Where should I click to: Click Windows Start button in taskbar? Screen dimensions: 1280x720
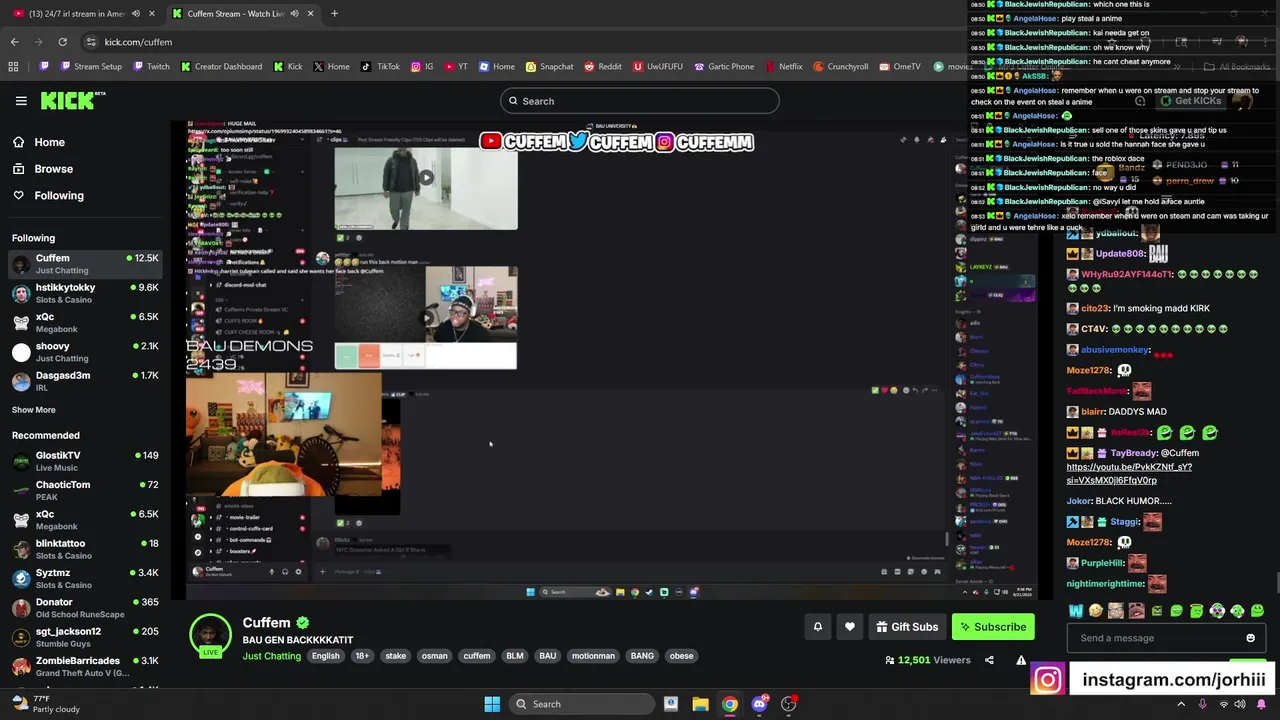(x=492, y=704)
